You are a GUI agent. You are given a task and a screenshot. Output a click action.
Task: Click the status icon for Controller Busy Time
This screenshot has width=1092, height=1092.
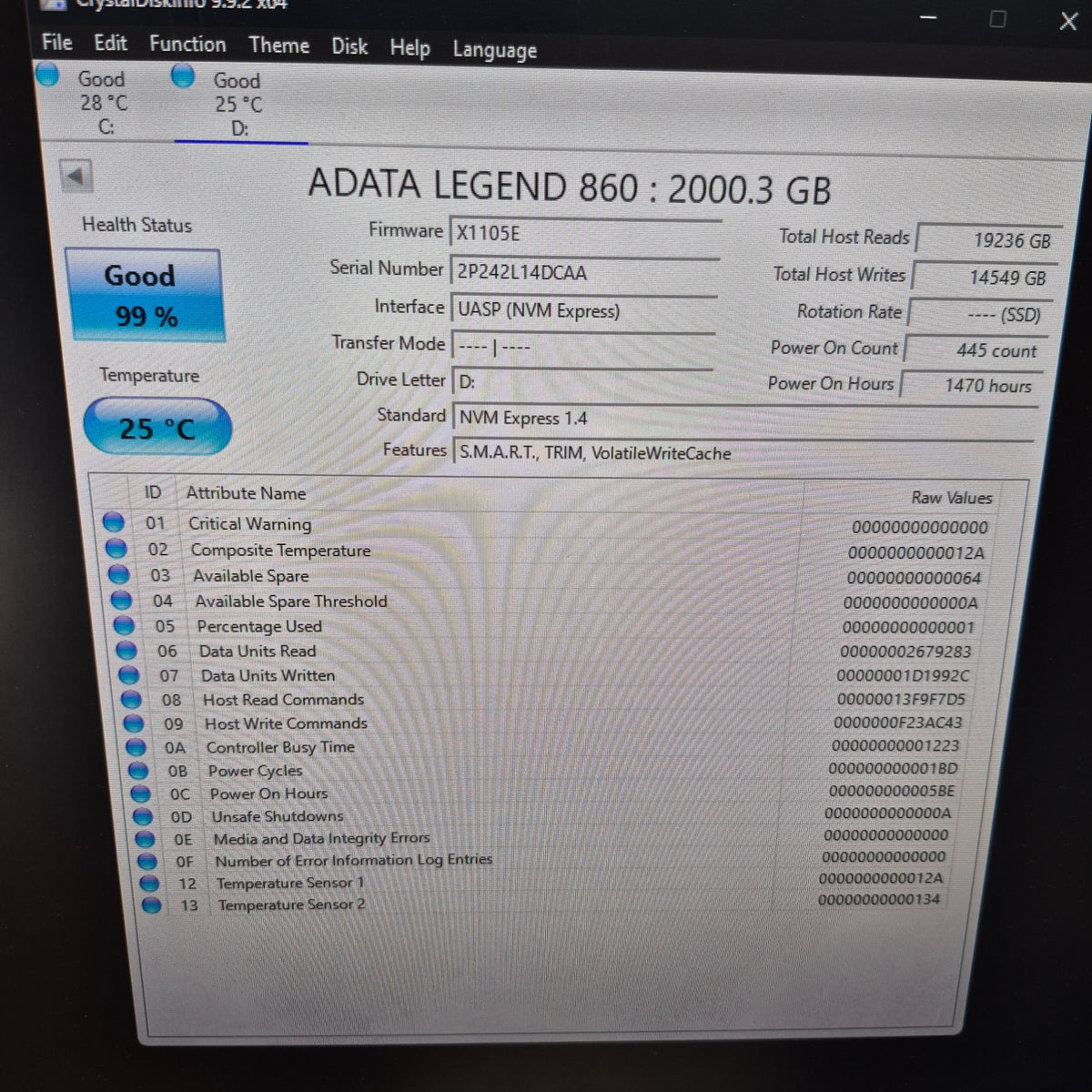tap(136, 747)
